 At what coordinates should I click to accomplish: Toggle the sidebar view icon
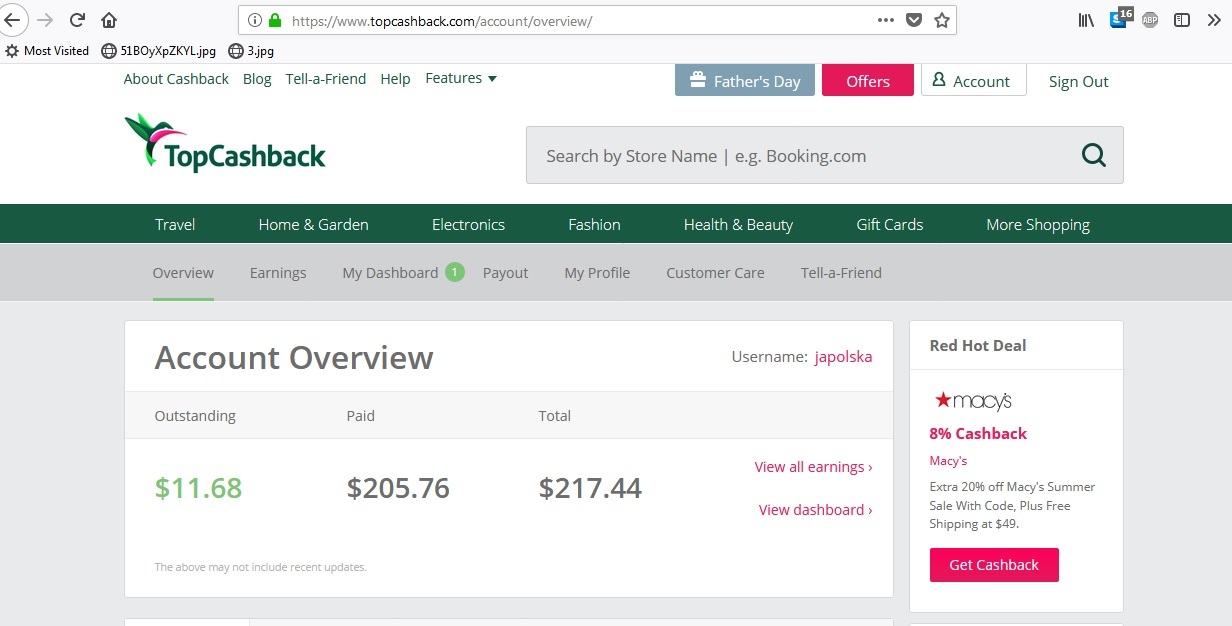tap(1182, 20)
